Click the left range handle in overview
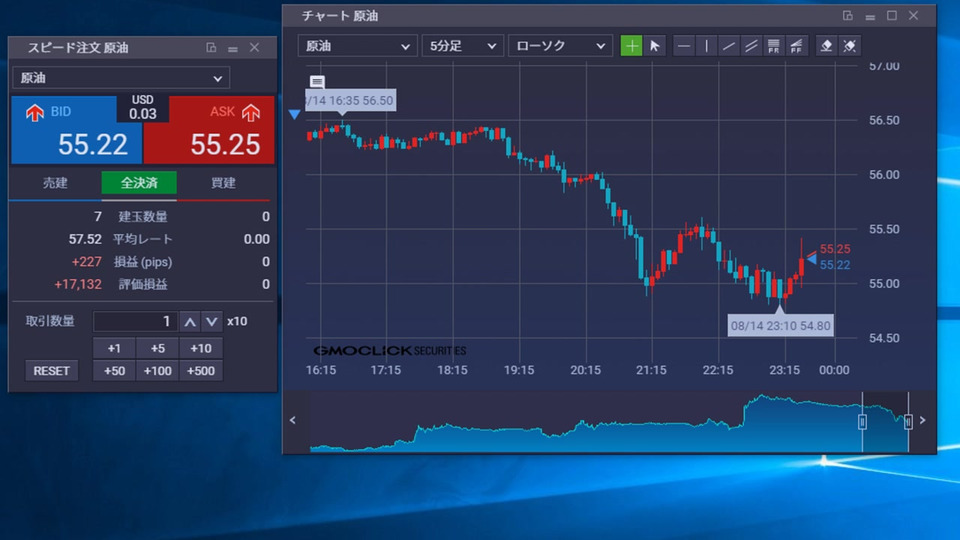This screenshot has width=960, height=540. point(862,422)
